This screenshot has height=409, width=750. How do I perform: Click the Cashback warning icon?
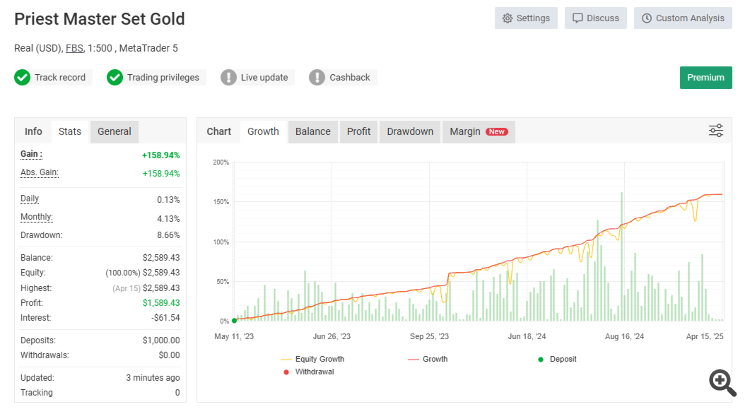pyautogui.click(x=317, y=77)
